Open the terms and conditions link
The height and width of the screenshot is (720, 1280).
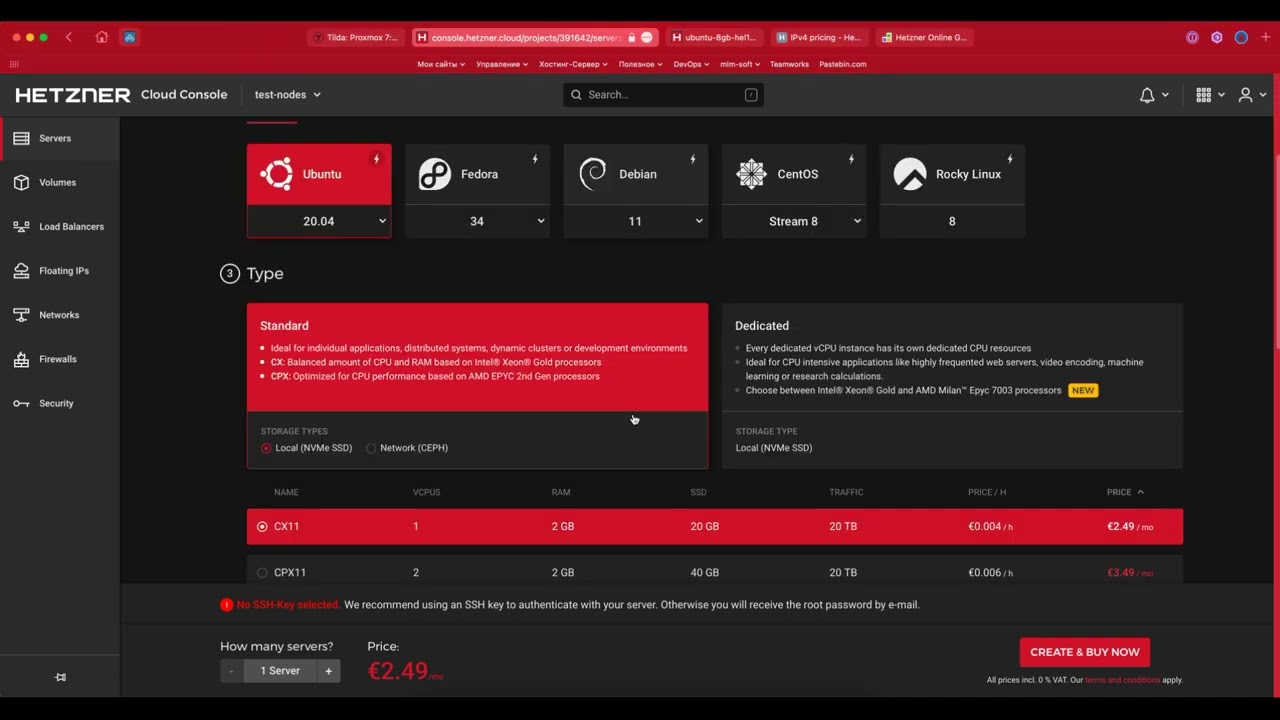tap(1122, 680)
